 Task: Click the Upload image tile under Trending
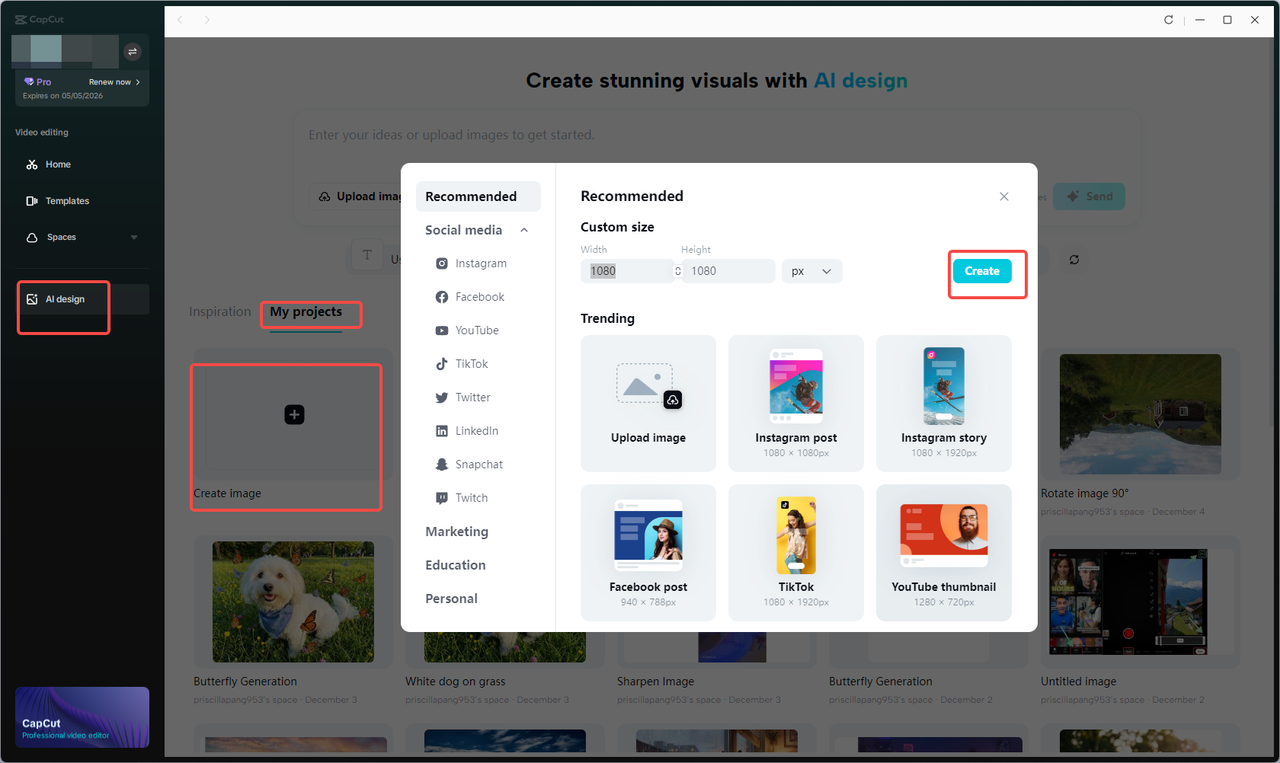[648, 403]
